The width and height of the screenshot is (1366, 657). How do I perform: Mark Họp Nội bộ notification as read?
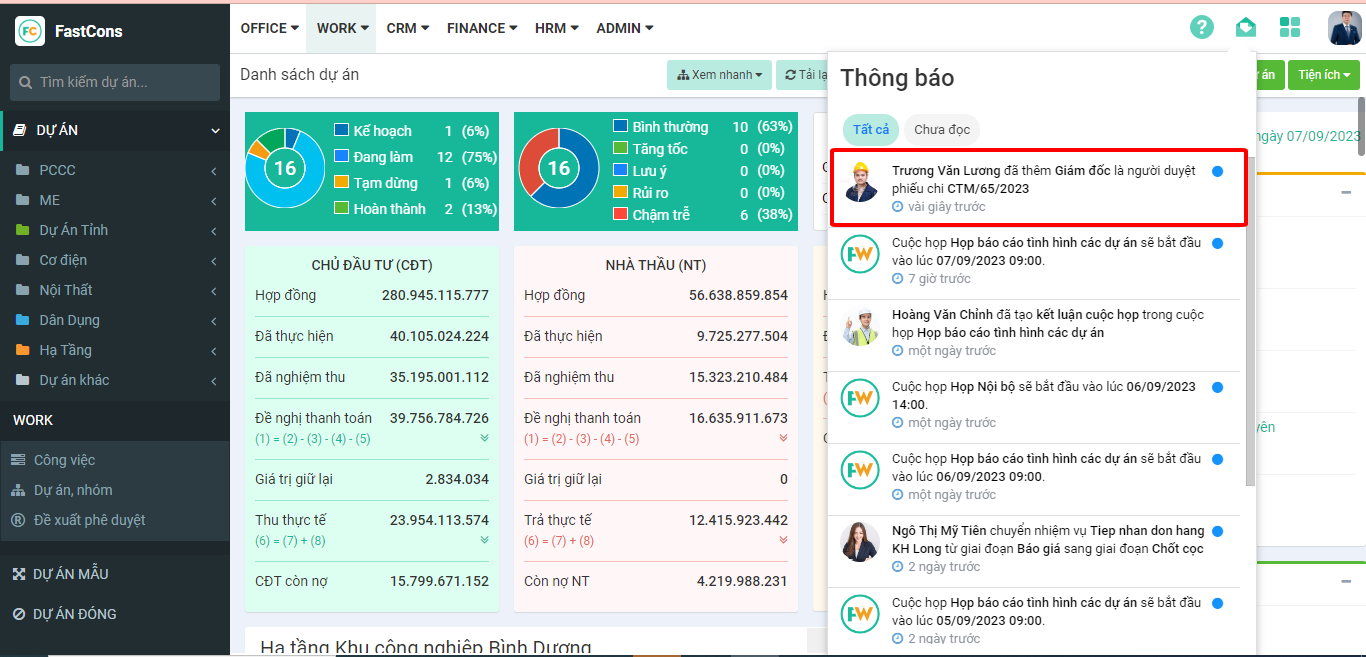[x=1217, y=388]
